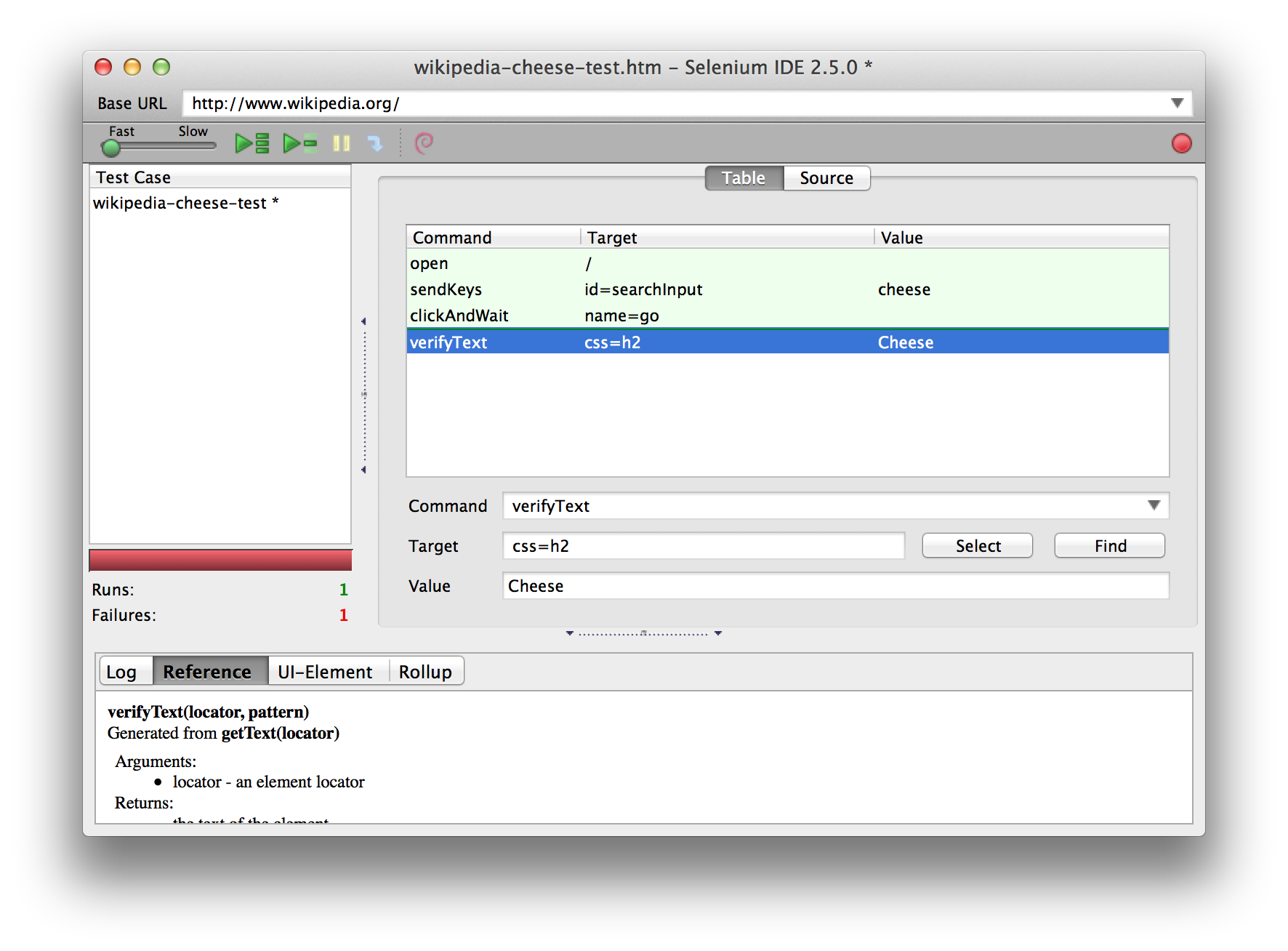
Task: Adjust the Fast/Slow speed slider
Action: click(x=111, y=148)
